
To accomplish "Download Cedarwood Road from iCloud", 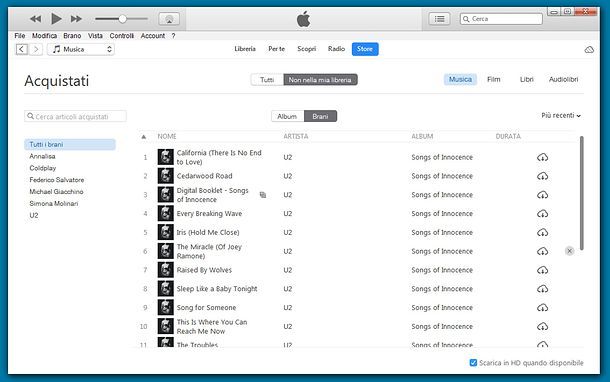I will point(543,176).
